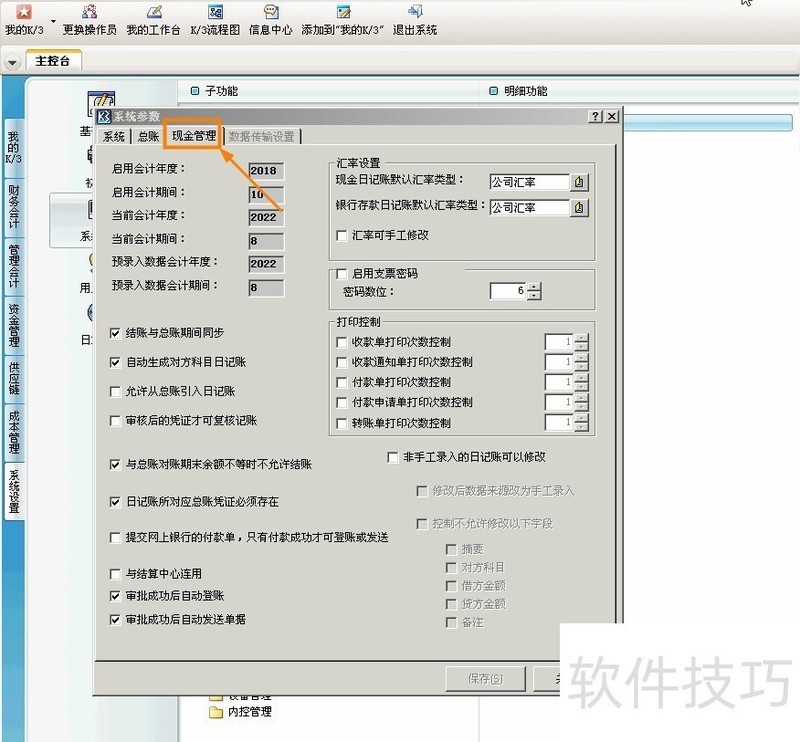Click the 内控管理 folder icon
Screen dimensions: 800x742
click(216, 712)
